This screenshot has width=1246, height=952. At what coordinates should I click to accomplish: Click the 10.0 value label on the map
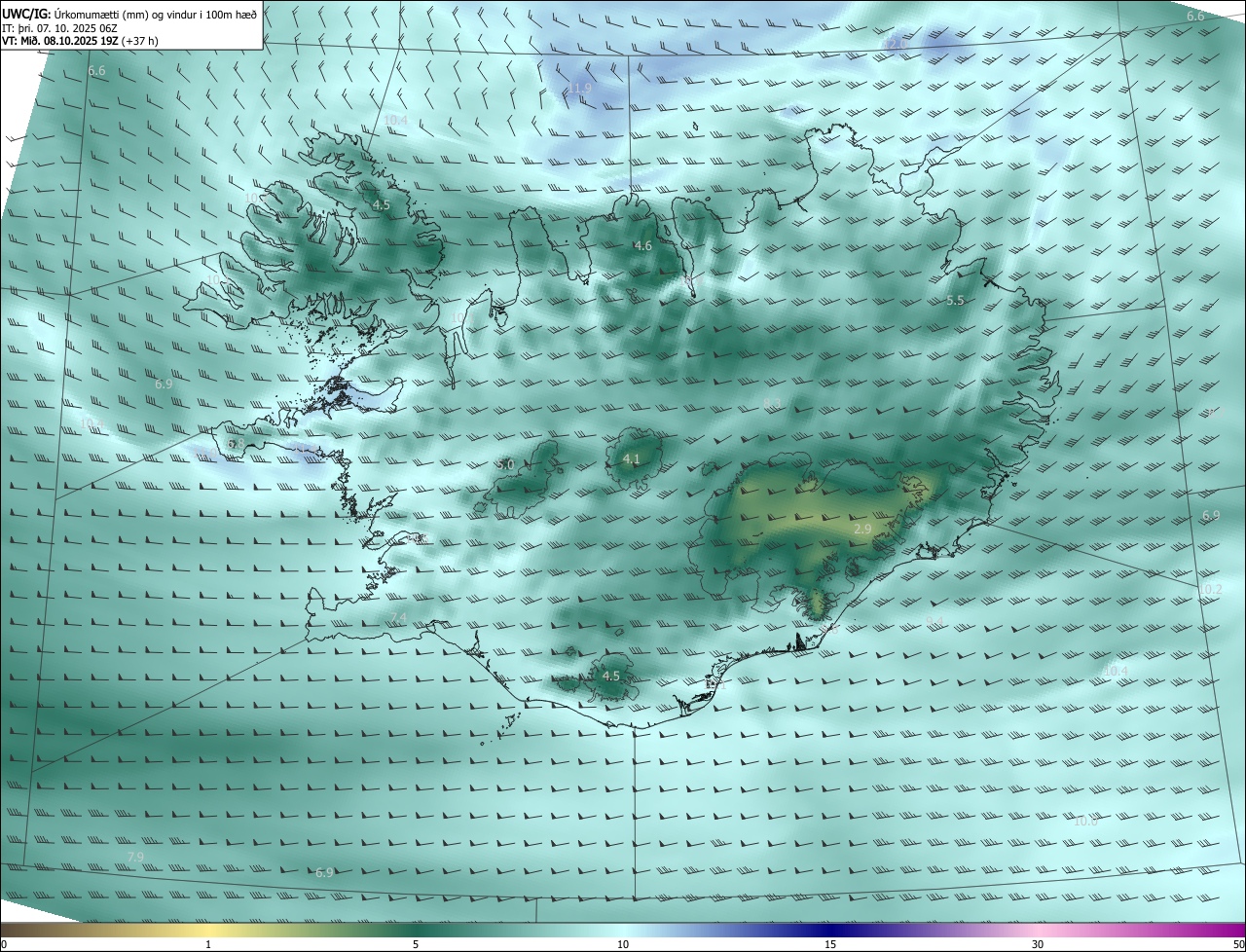(1085, 821)
